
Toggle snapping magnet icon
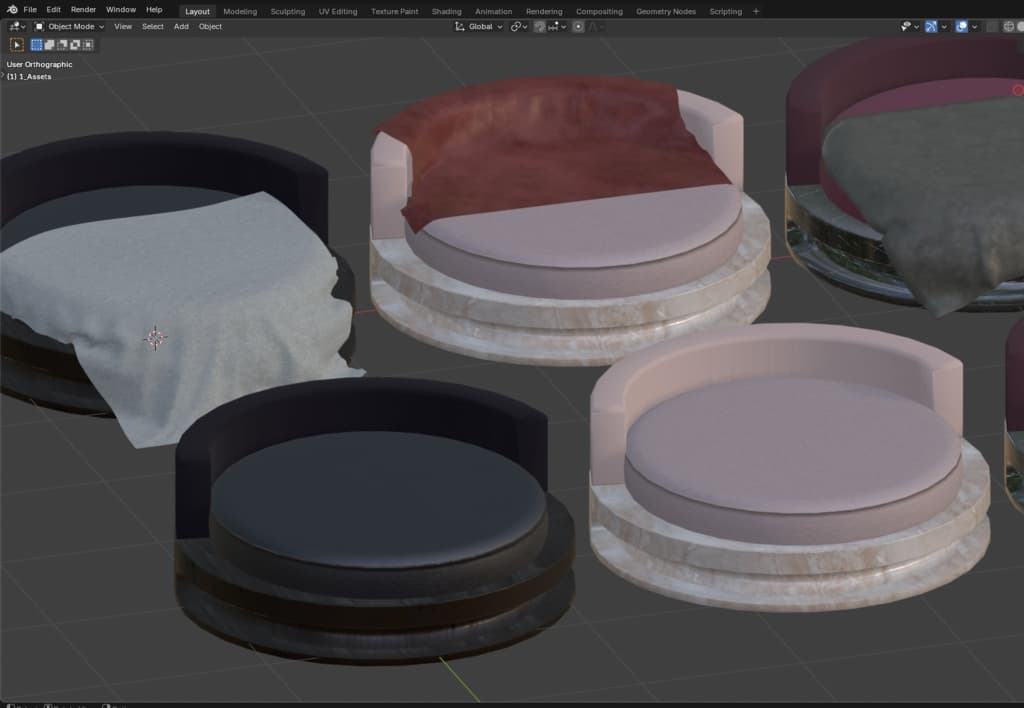click(540, 27)
